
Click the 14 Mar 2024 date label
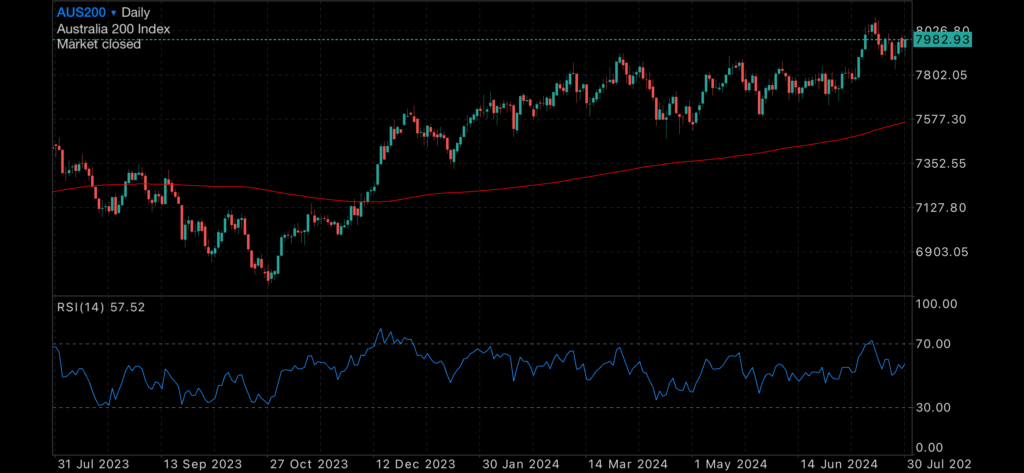coord(626,464)
